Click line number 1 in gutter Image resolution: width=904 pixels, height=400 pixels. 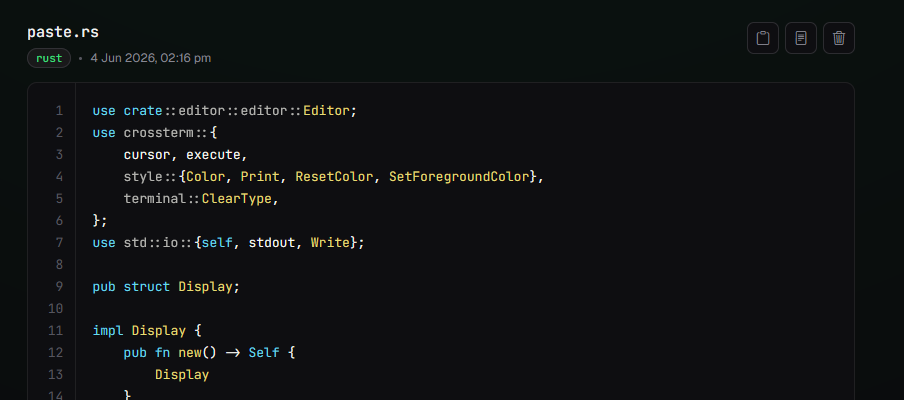pos(59,111)
